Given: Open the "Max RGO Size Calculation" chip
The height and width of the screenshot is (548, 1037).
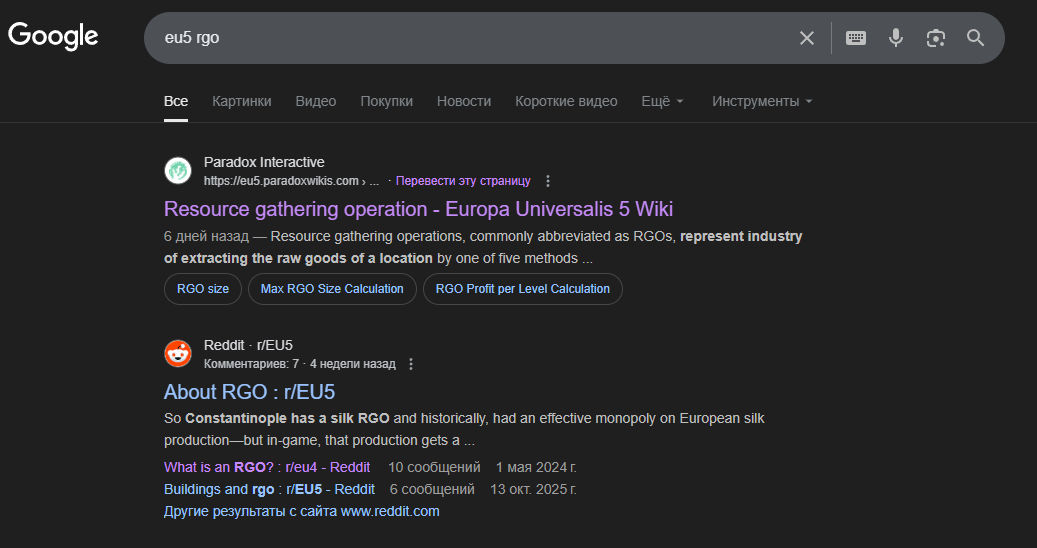Looking at the screenshot, I should pyautogui.click(x=332, y=289).
